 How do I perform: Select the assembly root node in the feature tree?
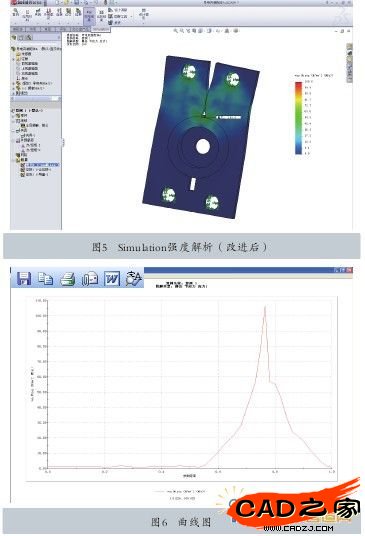click(36, 49)
